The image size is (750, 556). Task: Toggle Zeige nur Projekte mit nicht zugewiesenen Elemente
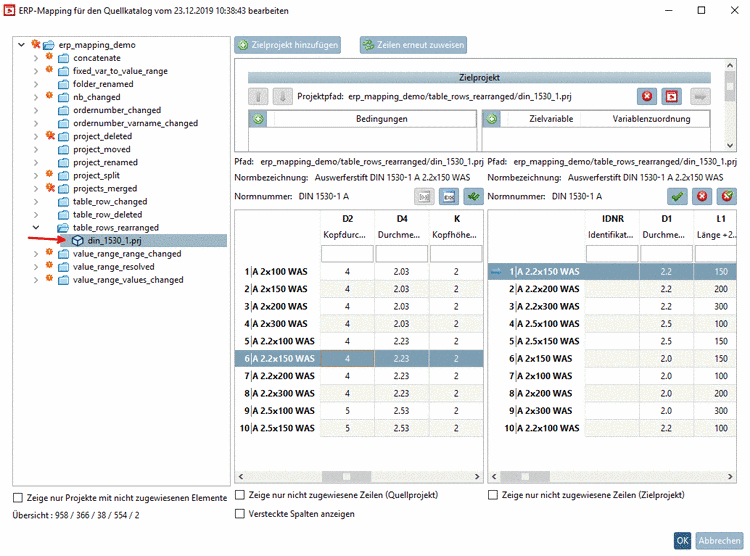pyautogui.click(x=18, y=498)
